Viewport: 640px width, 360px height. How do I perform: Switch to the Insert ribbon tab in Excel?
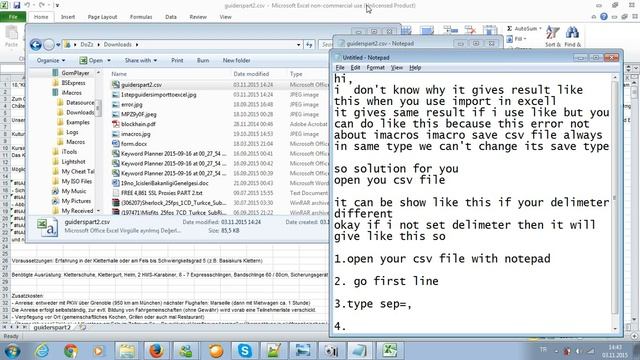tap(68, 17)
